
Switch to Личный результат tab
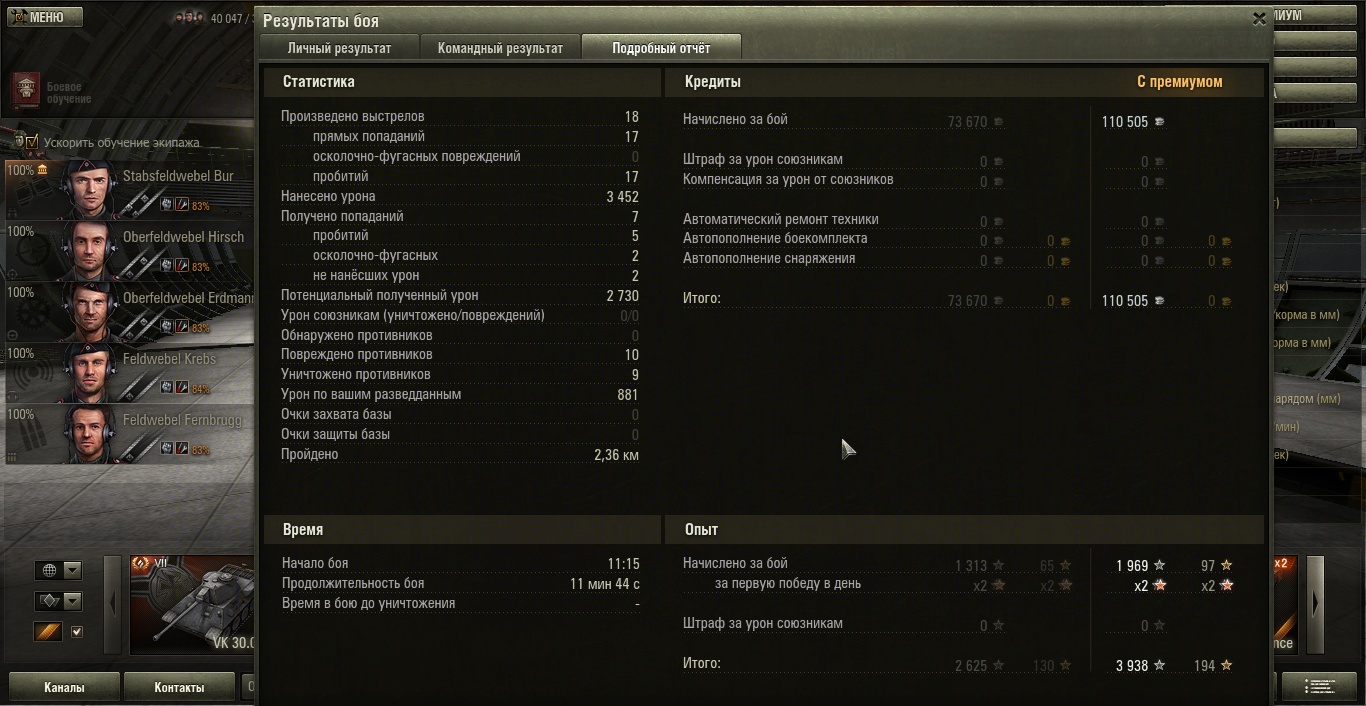tap(339, 48)
